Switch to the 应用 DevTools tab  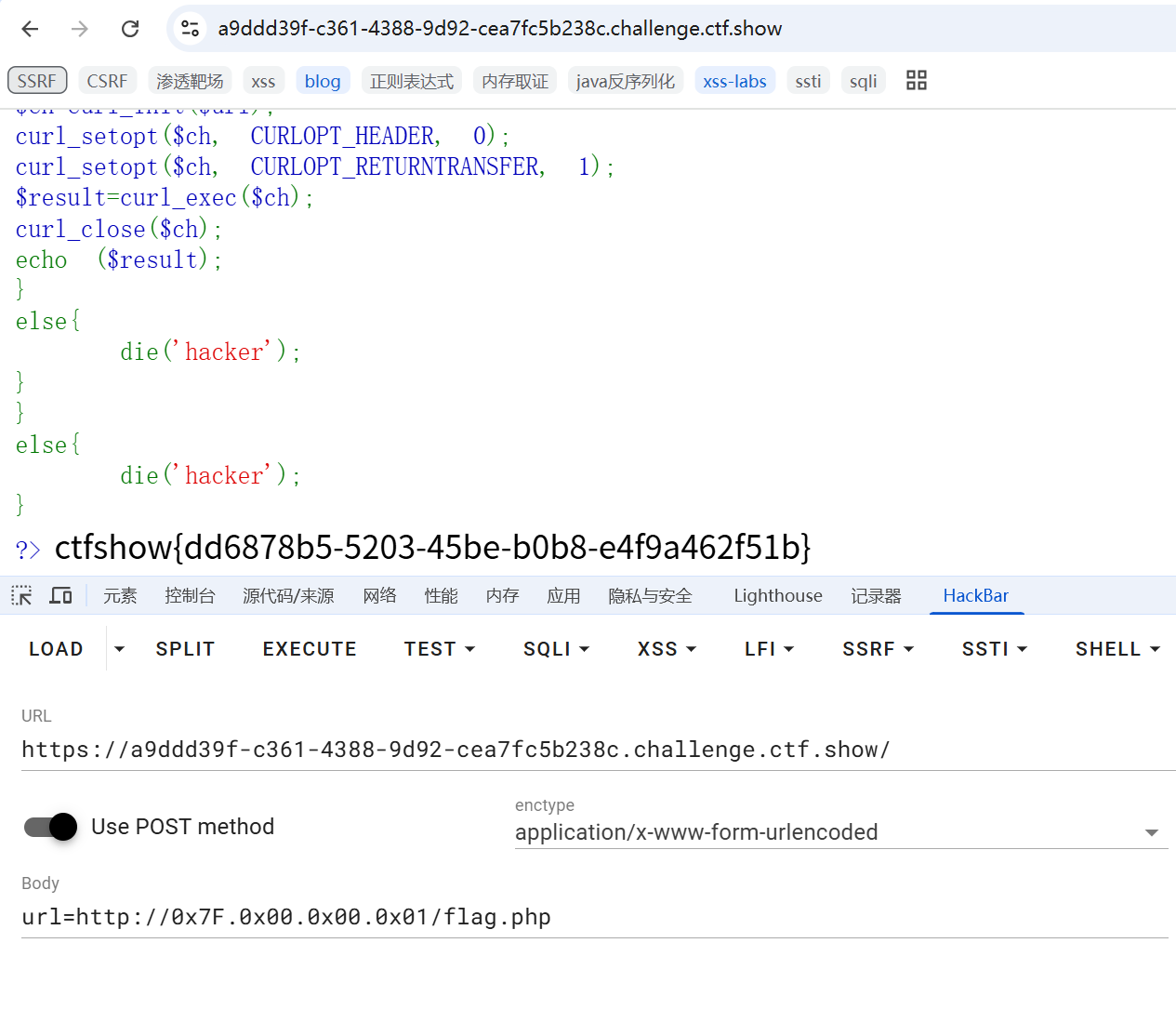563,595
